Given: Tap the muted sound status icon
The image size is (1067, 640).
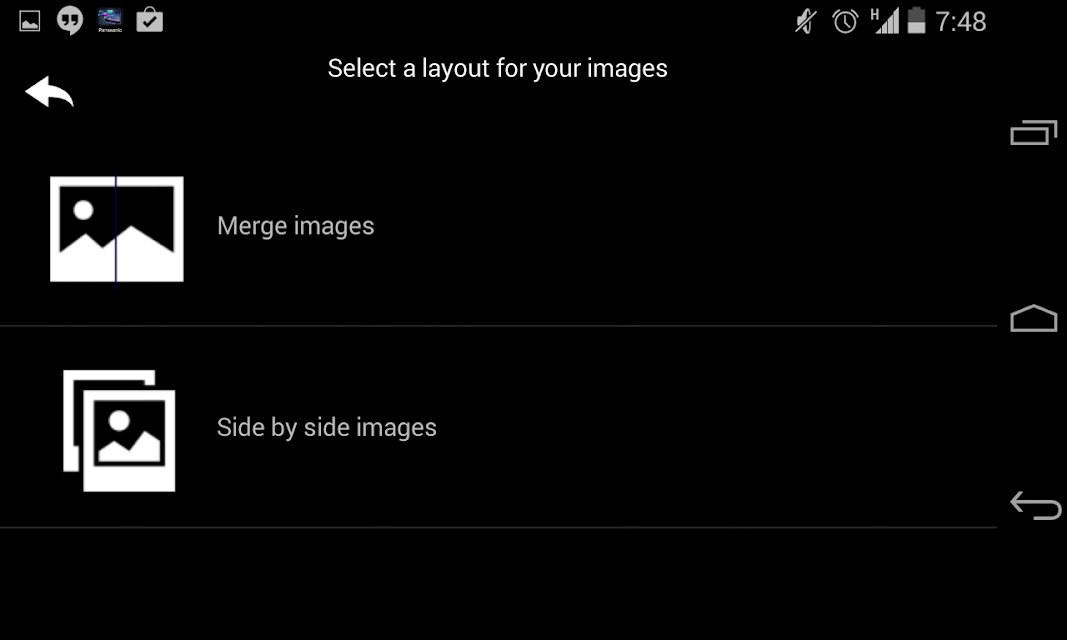Looking at the screenshot, I should (x=806, y=21).
